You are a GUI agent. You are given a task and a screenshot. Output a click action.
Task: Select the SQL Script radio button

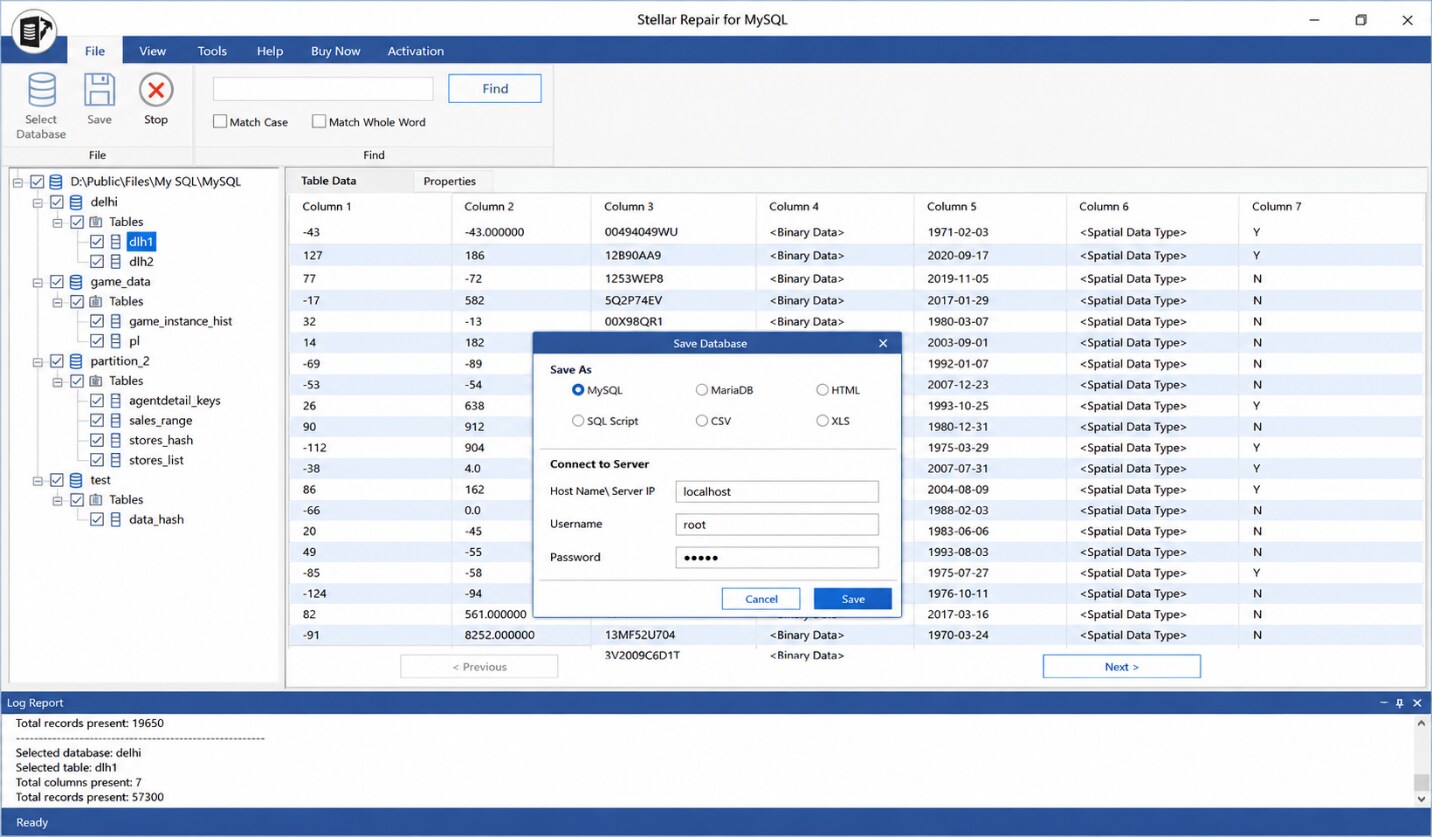pos(578,421)
